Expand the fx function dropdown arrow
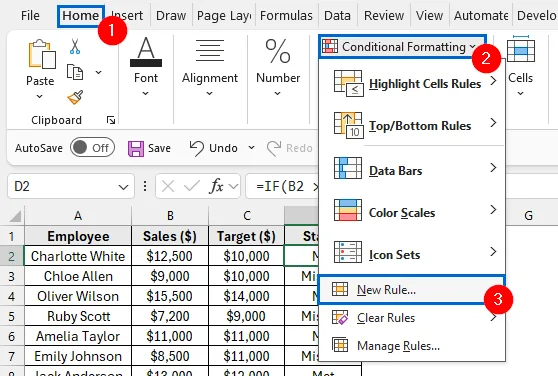This screenshot has width=558, height=376. (x=233, y=186)
